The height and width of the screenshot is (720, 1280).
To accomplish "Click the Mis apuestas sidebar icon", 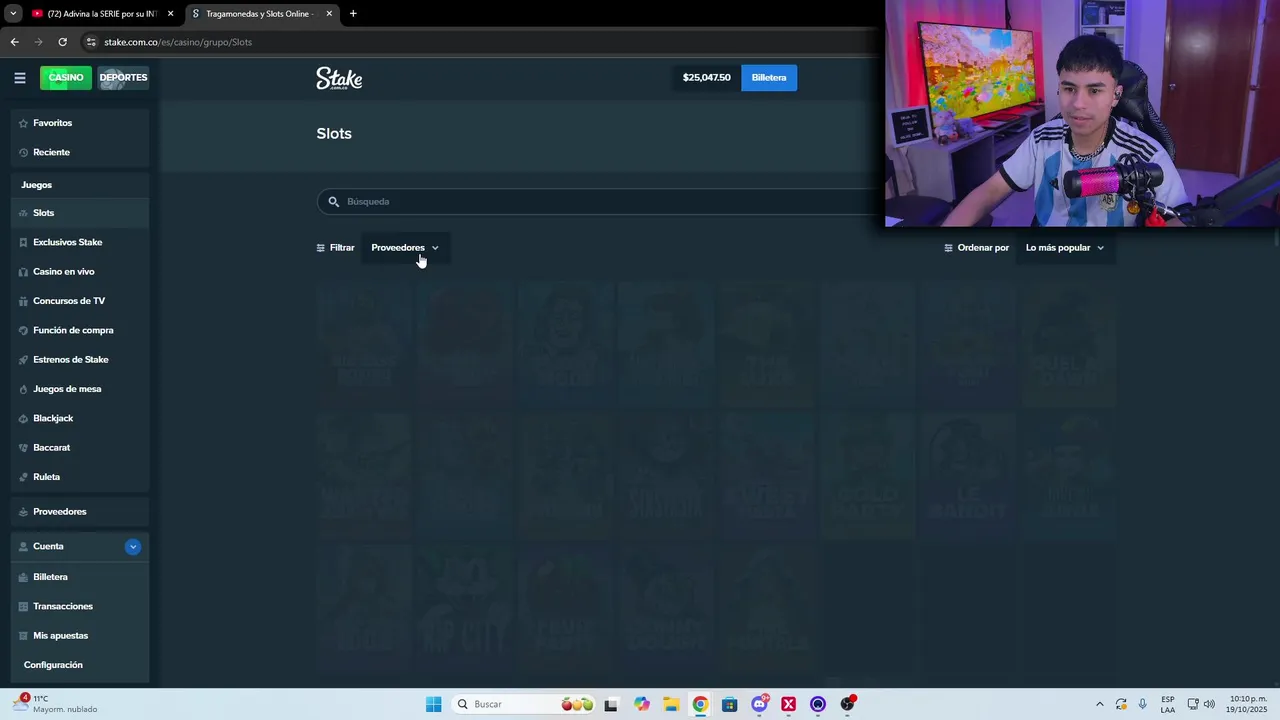I will [24, 636].
